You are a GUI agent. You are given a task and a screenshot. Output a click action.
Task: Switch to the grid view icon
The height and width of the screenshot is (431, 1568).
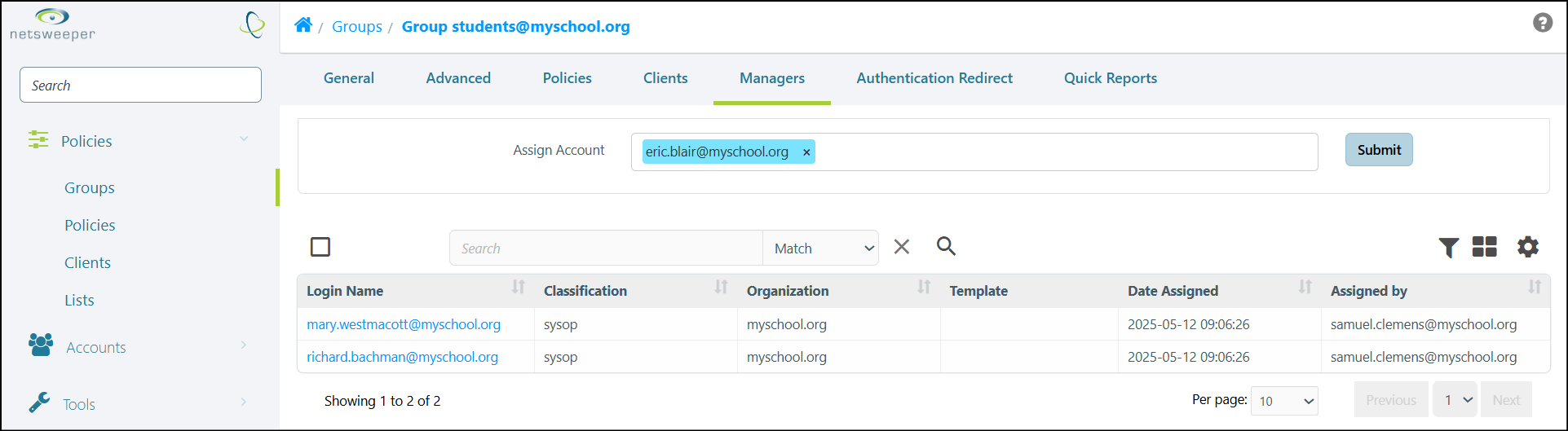tap(1484, 246)
